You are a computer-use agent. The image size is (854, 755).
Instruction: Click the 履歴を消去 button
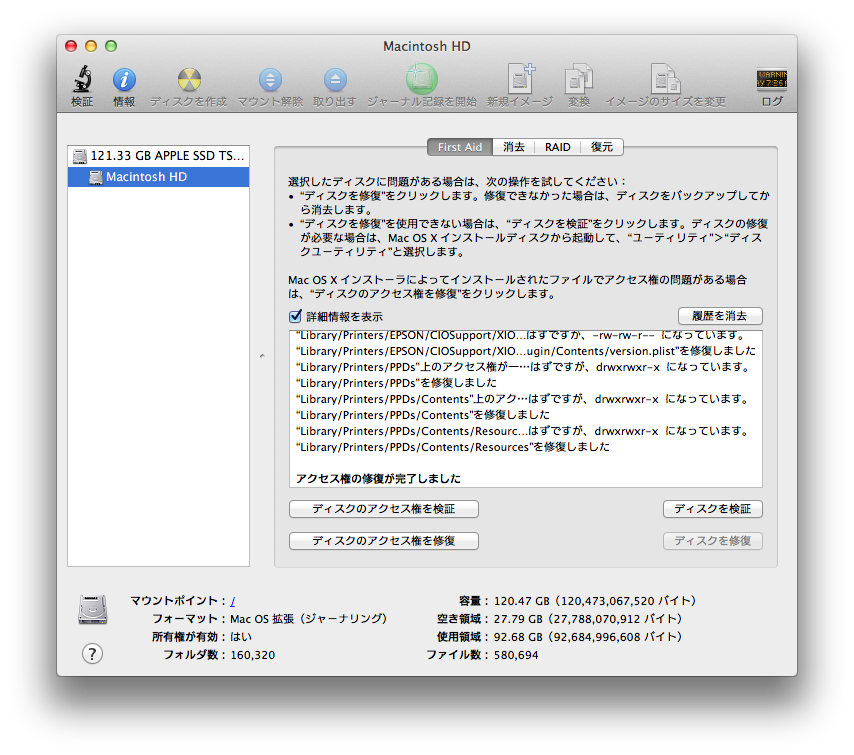(720, 316)
